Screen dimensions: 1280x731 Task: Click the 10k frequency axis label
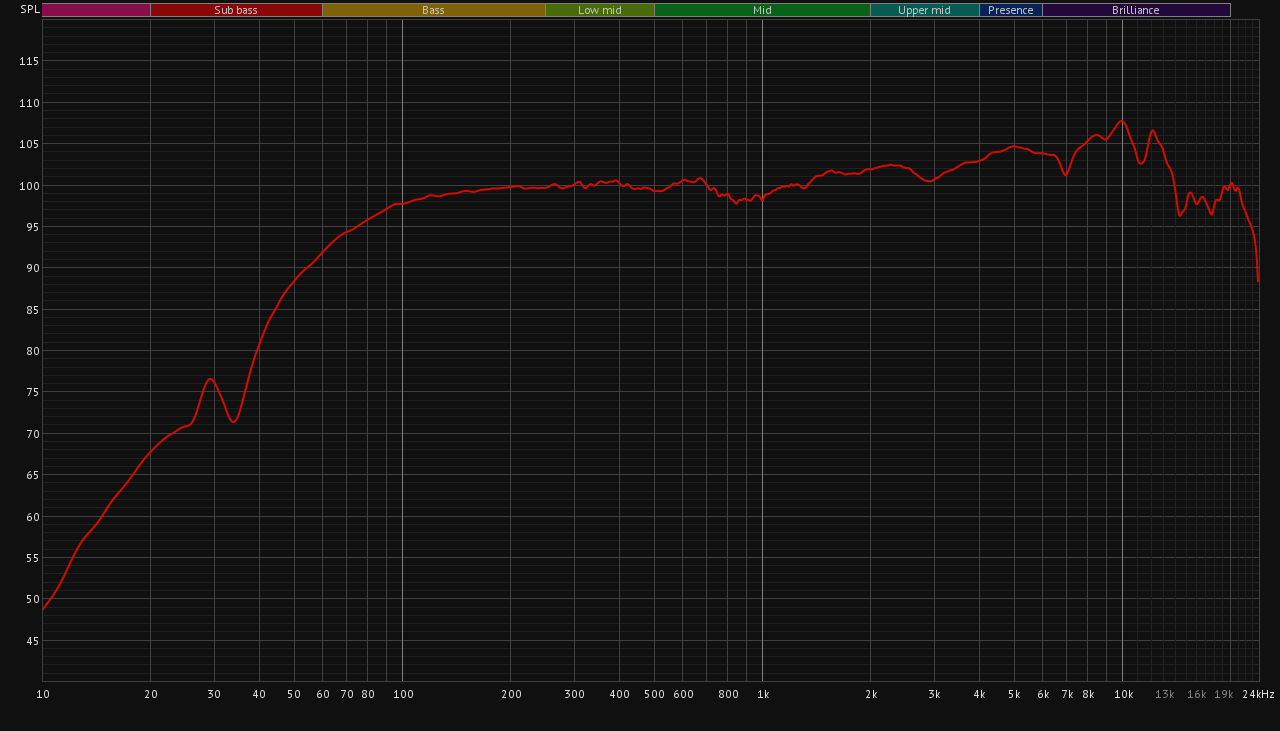pyautogui.click(x=1123, y=694)
